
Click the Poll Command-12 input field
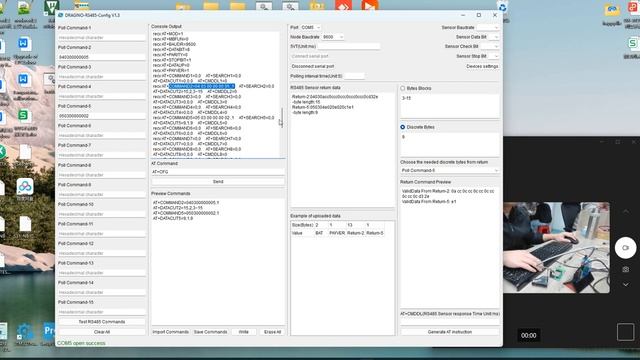point(102,253)
